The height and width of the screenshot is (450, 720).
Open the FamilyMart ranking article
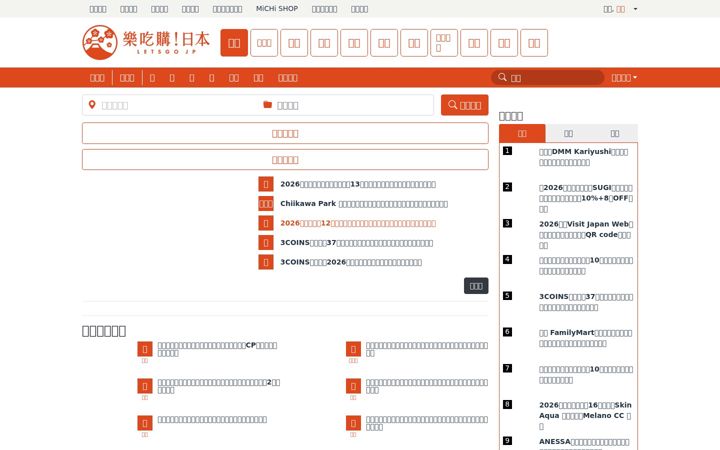tap(585, 338)
